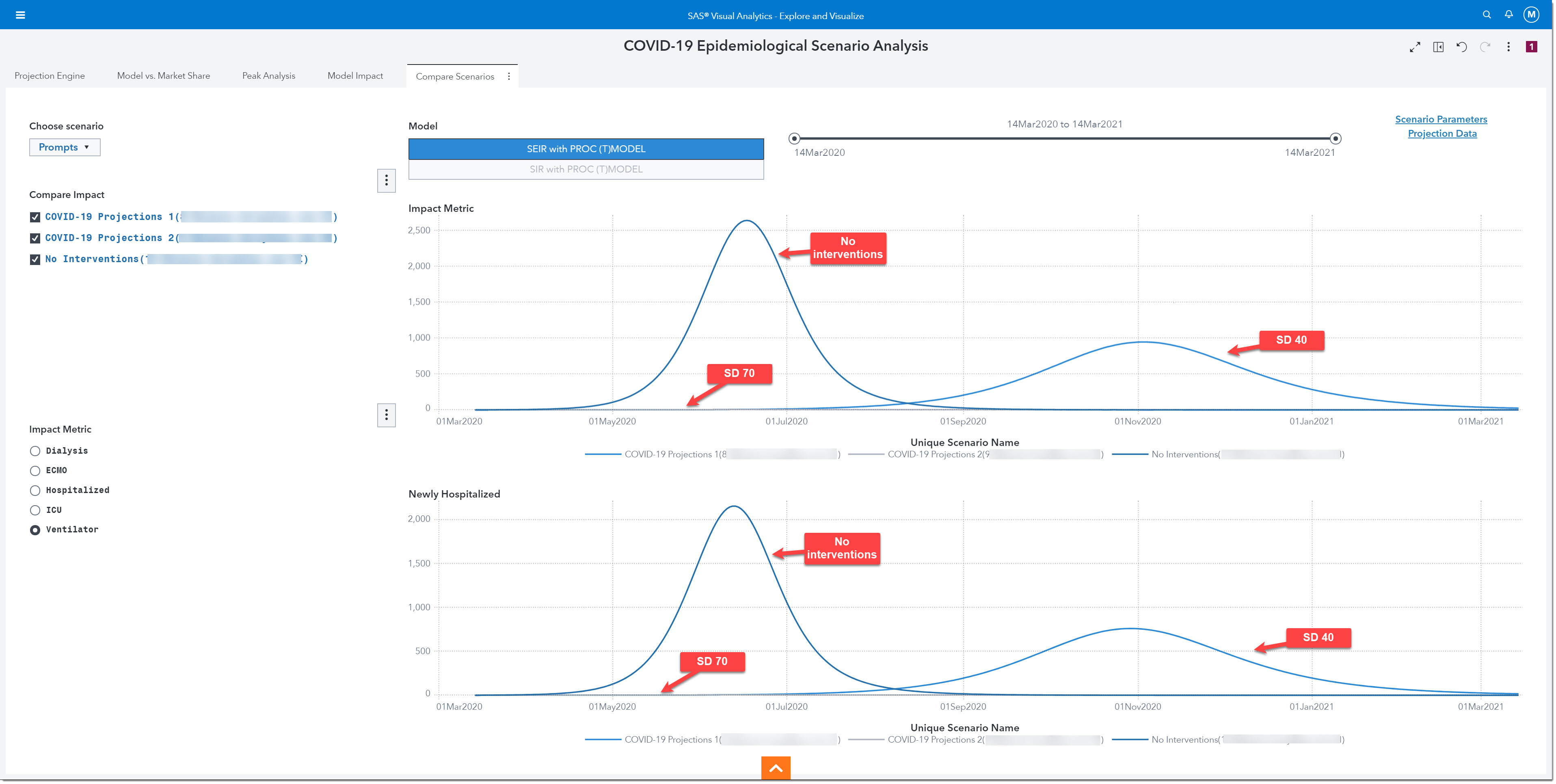Click the 14Mar2021 date slider handle

[x=1336, y=139]
